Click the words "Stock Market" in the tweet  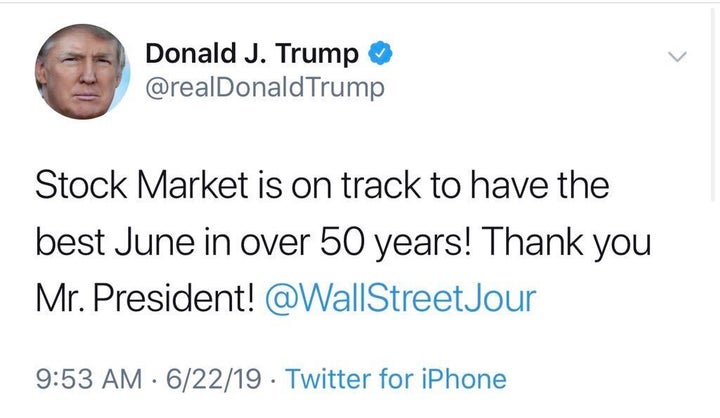pos(141,185)
